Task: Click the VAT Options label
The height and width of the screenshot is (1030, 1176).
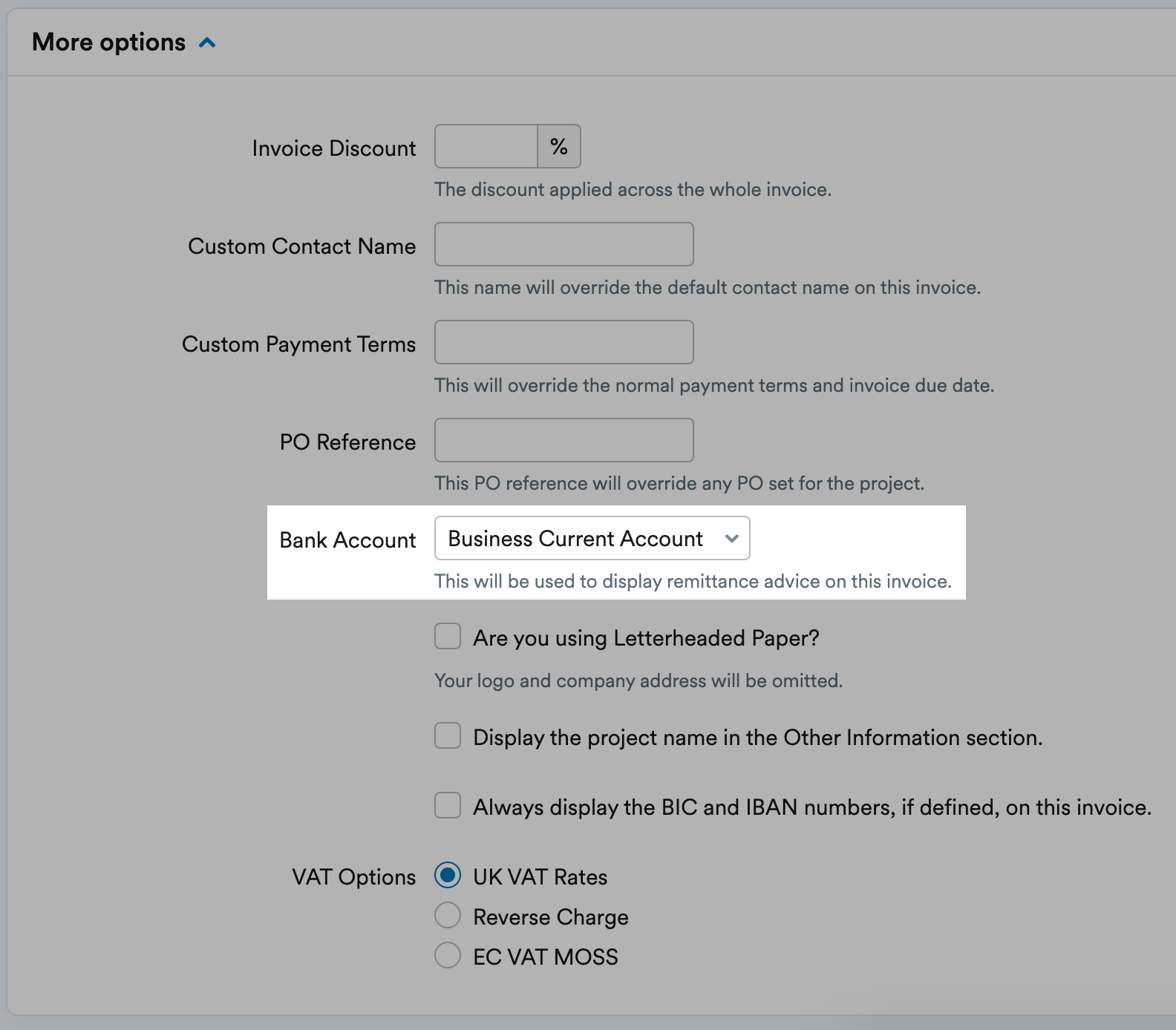Action: click(x=353, y=876)
